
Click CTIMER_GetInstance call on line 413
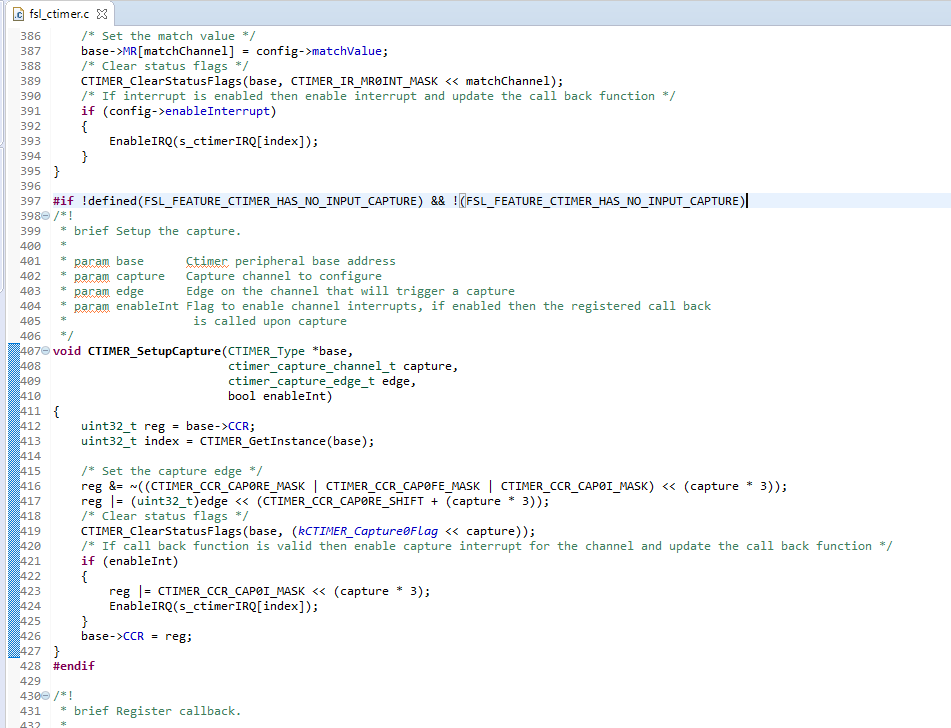pos(263,441)
